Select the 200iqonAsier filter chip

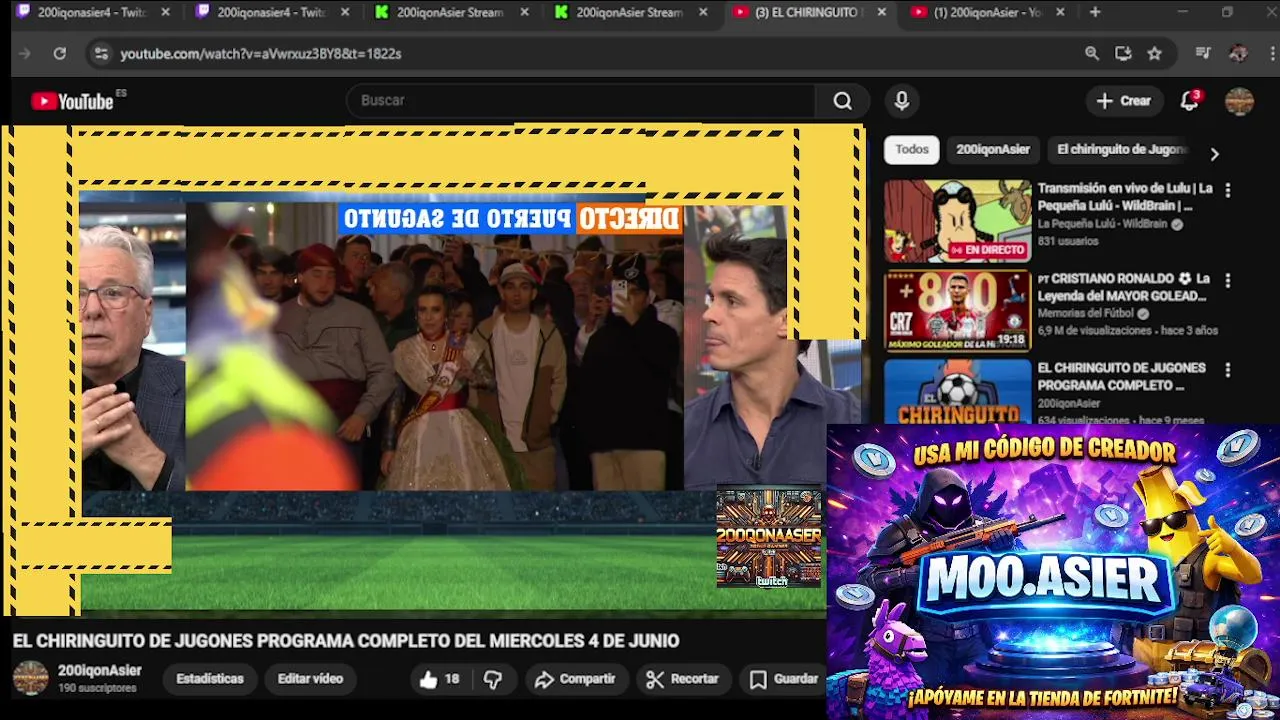993,149
